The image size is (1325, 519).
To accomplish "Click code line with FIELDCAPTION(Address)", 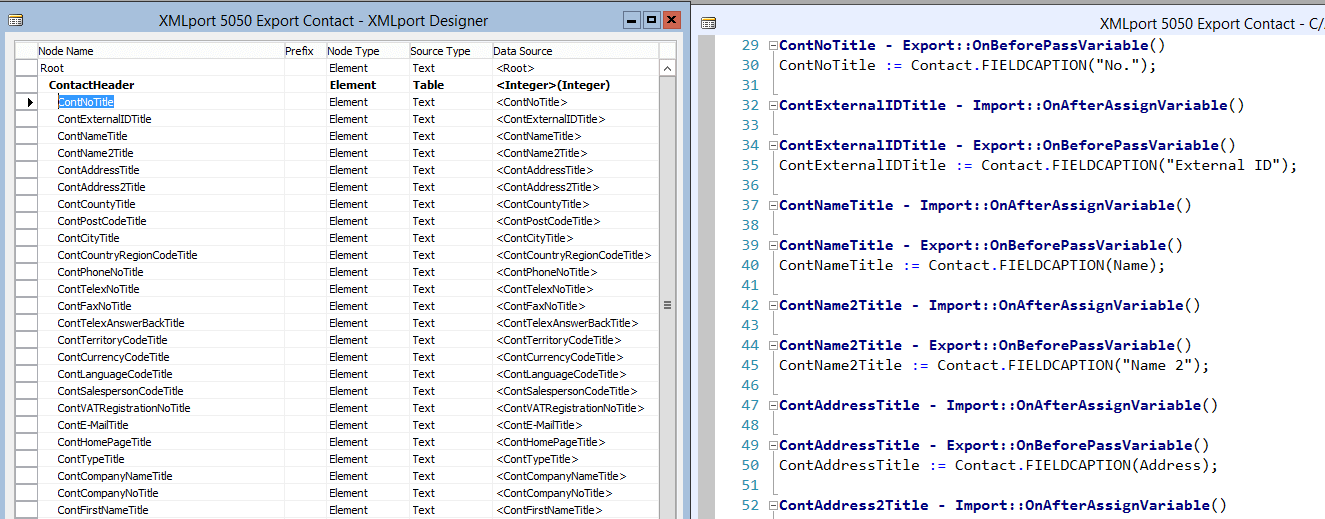I will click(998, 465).
